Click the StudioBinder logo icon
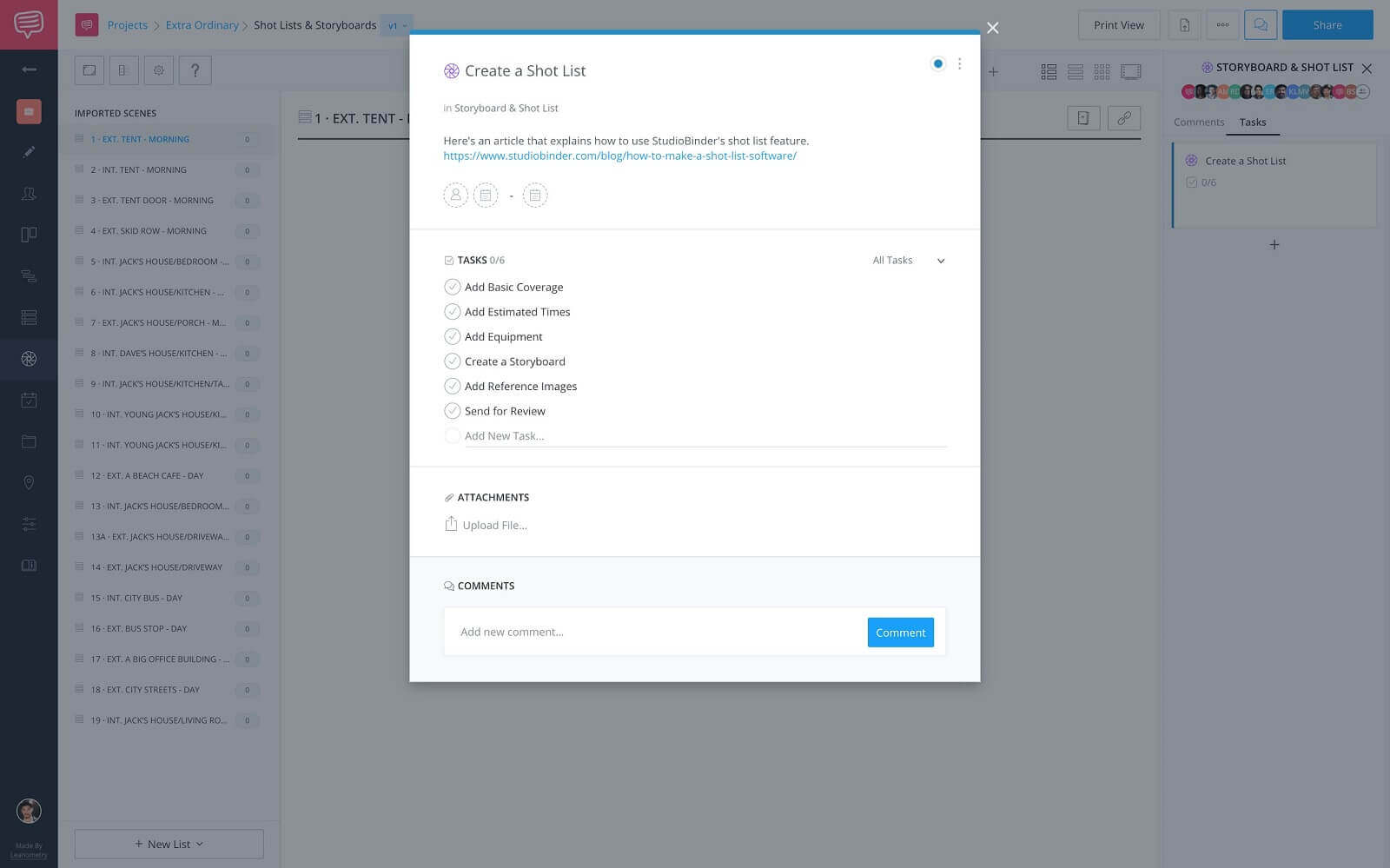 [29, 24]
